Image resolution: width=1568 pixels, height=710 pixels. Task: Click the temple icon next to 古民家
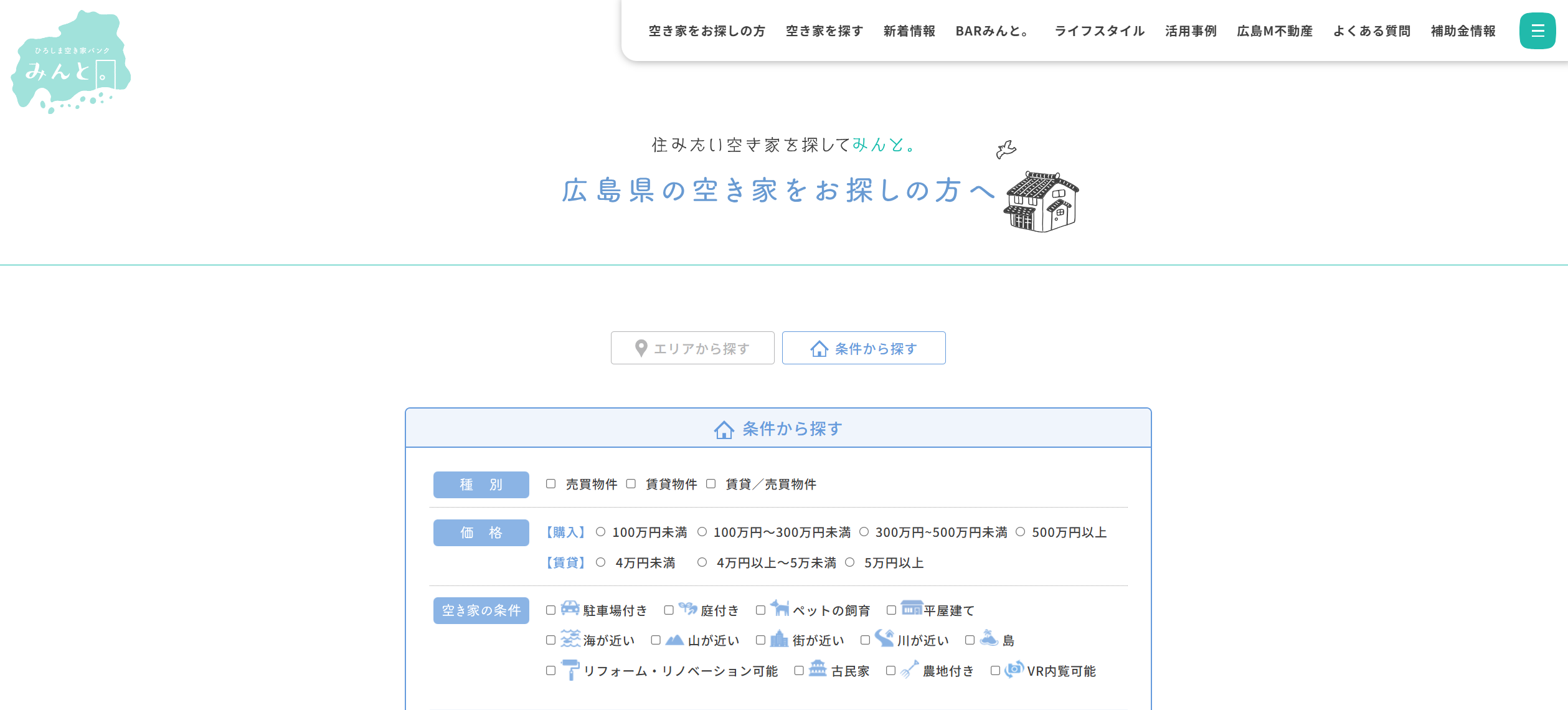[x=818, y=670]
